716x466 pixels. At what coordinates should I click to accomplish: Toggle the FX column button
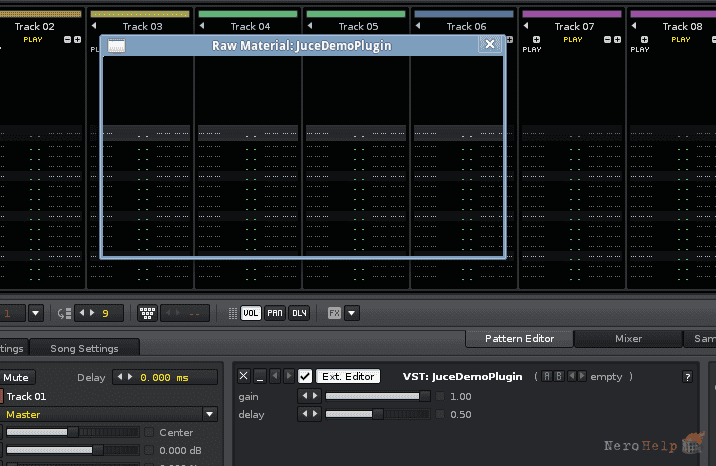[335, 313]
